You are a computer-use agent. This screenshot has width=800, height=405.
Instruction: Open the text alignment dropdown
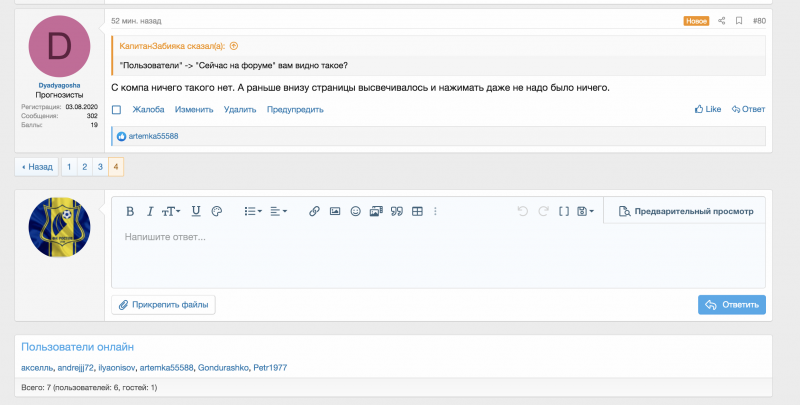279,211
